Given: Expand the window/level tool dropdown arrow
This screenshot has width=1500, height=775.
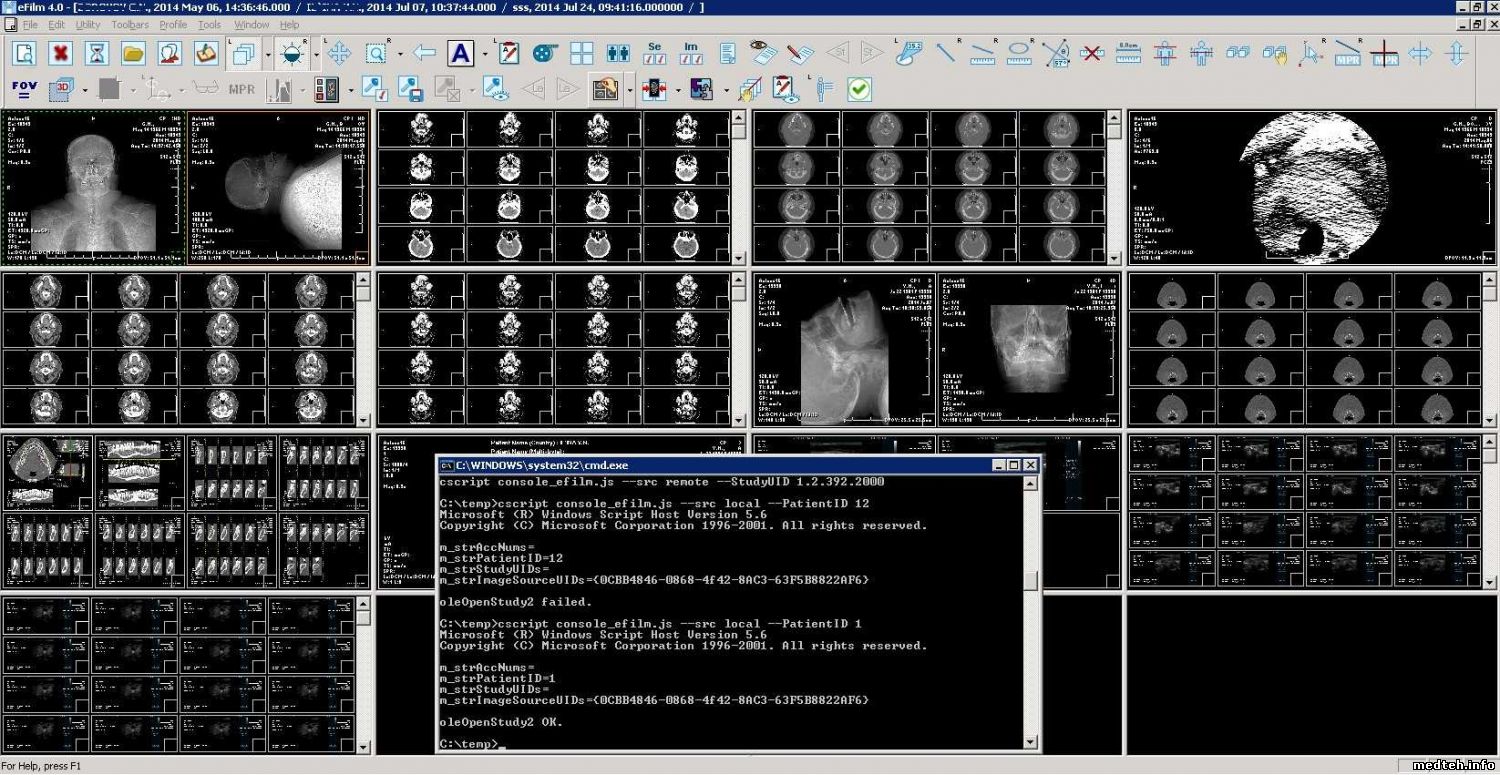Looking at the screenshot, I should coord(316,54).
